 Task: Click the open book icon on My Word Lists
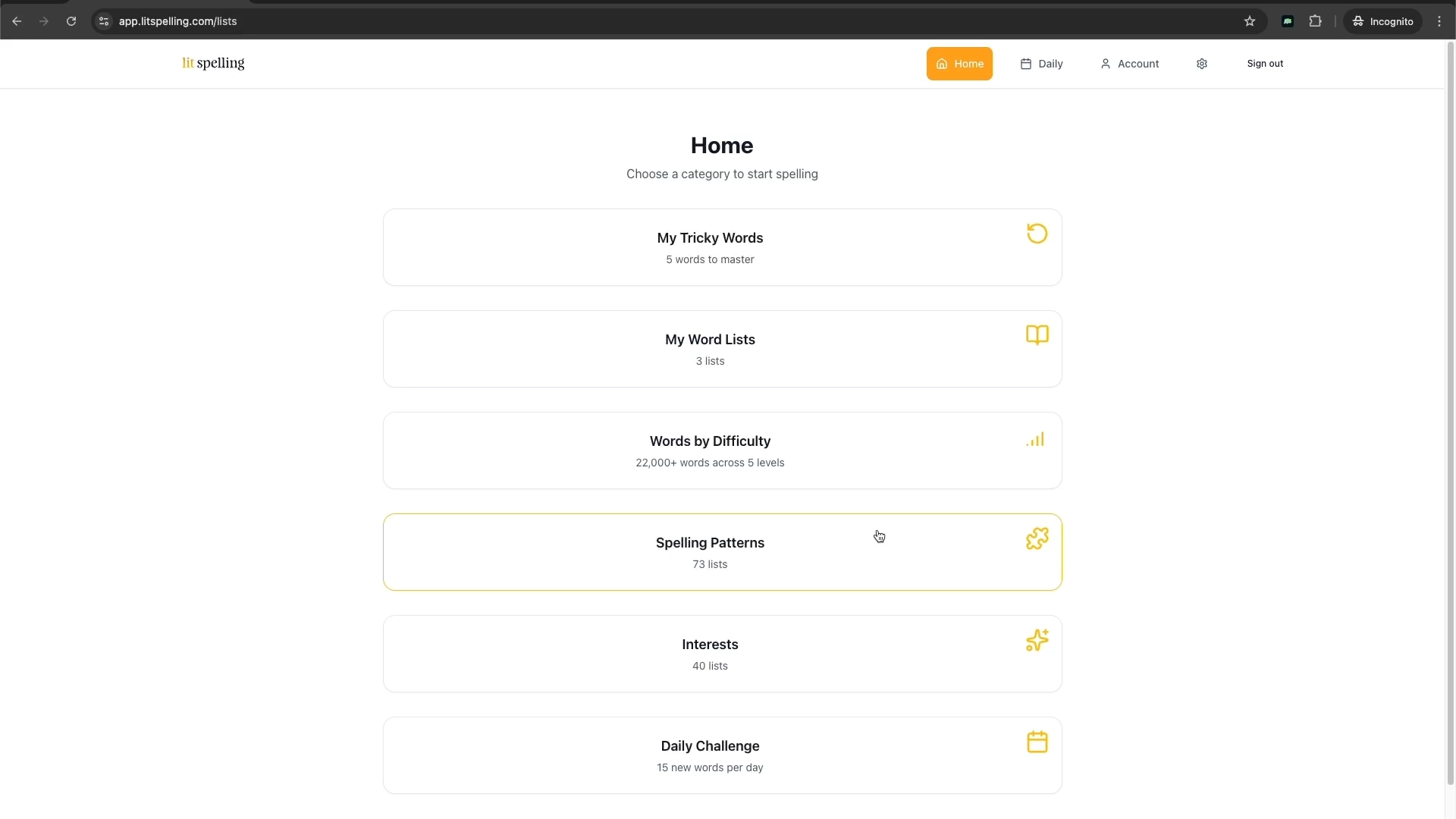tap(1037, 335)
